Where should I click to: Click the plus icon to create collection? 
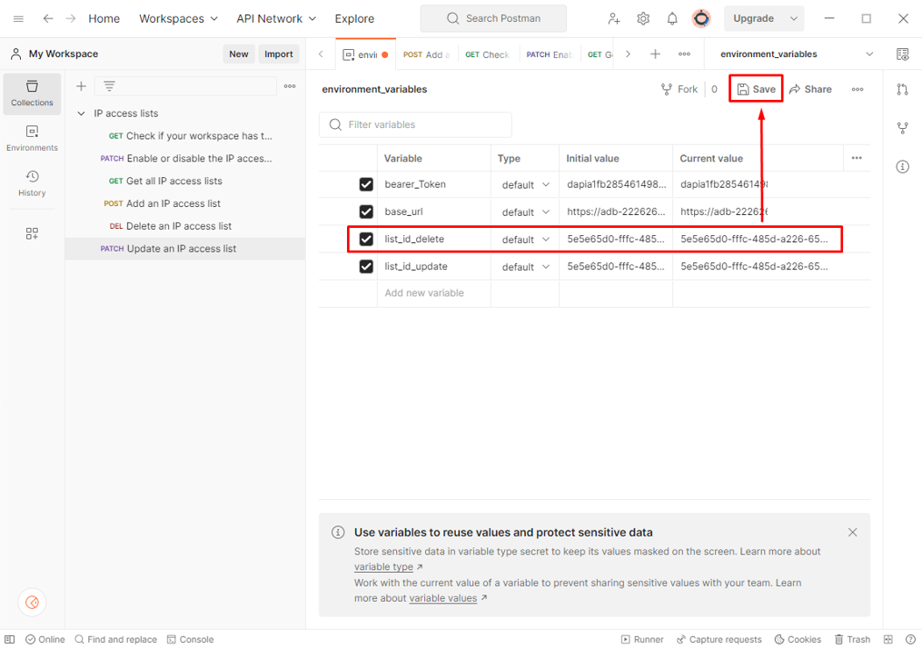coord(82,87)
